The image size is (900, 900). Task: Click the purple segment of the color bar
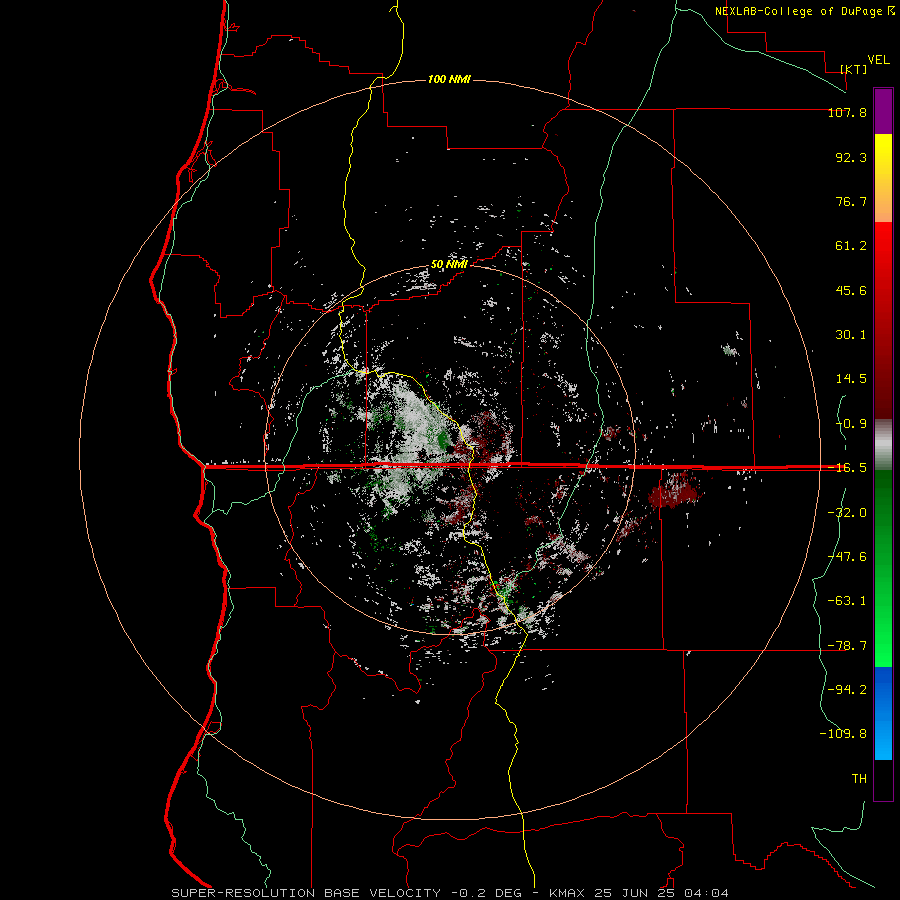(883, 112)
